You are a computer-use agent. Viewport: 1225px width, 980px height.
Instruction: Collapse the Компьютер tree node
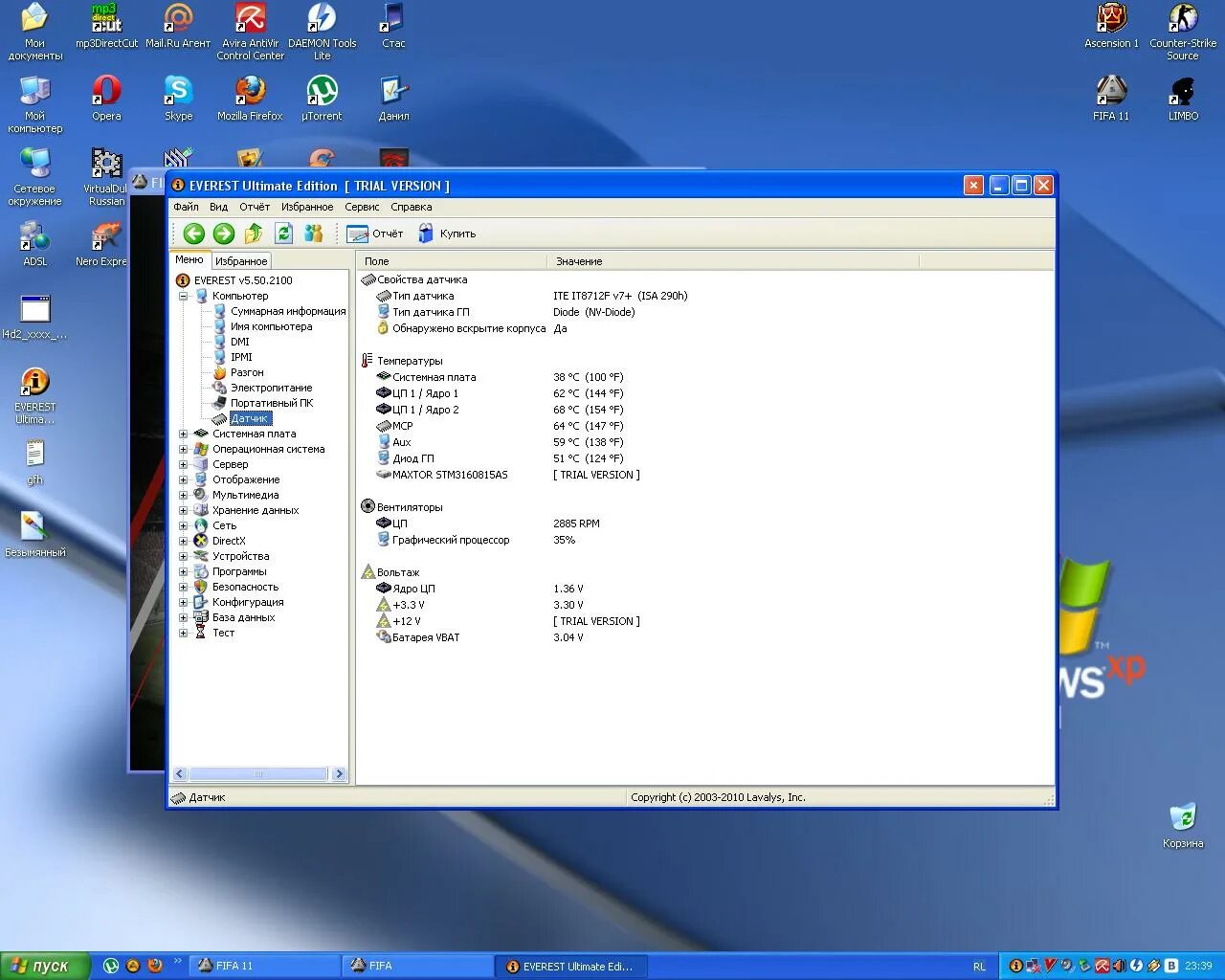click(x=184, y=296)
